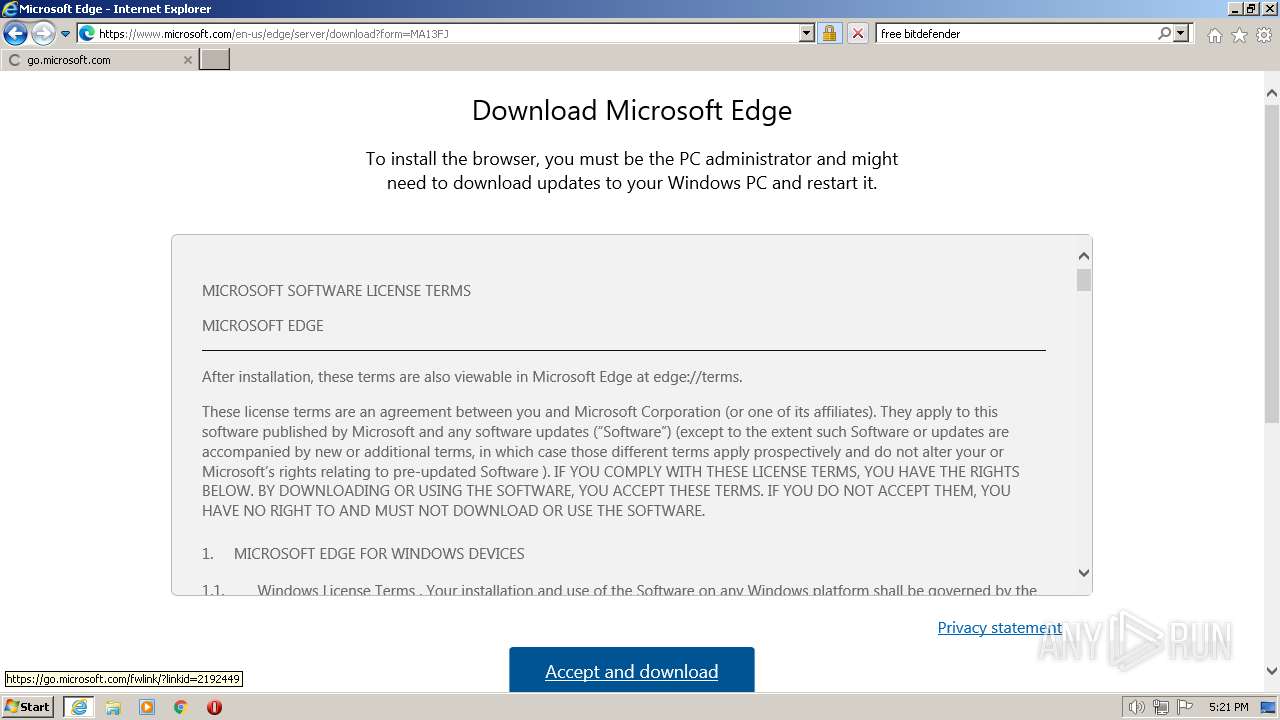The width and height of the screenshot is (1280, 720).
Task: Click the search box containing free bitdefender
Action: coord(1016,33)
